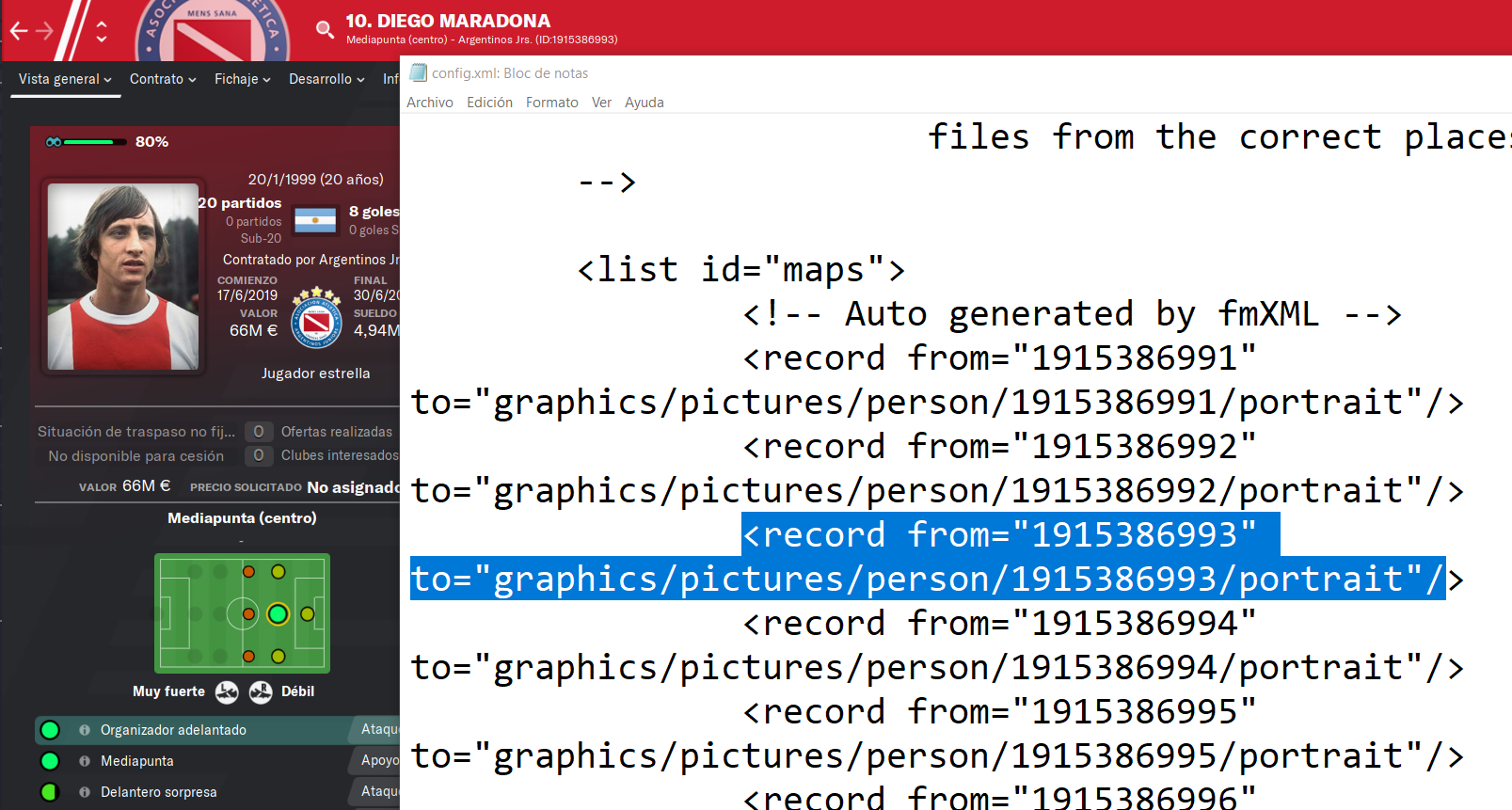1512x810 pixels.
Task: Click info icon beside Organizador adelantado
Action: 85,730
